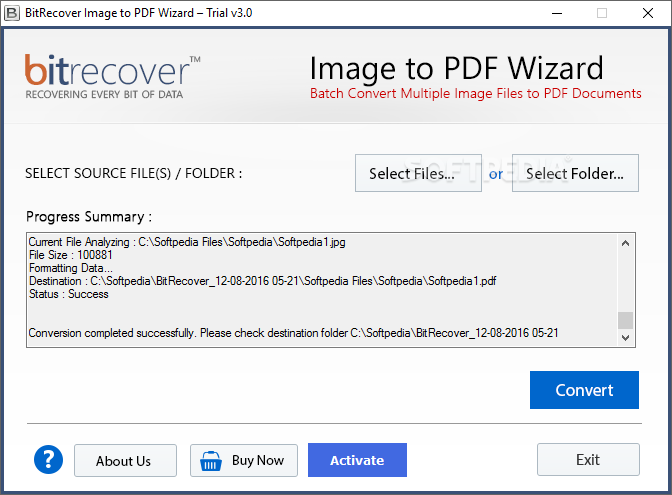The width and height of the screenshot is (672, 495).
Task: Close the BitRecover window
Action: [x=648, y=13]
